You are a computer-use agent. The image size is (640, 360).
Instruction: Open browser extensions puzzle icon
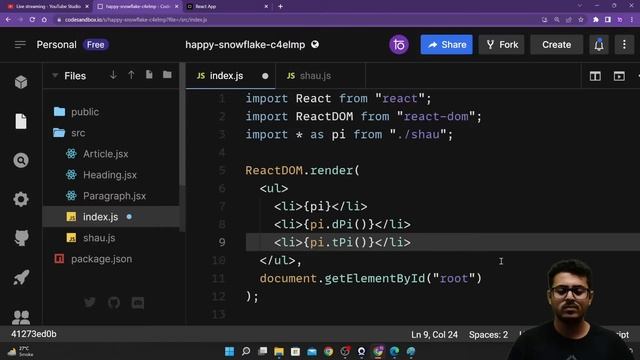pos(596,20)
